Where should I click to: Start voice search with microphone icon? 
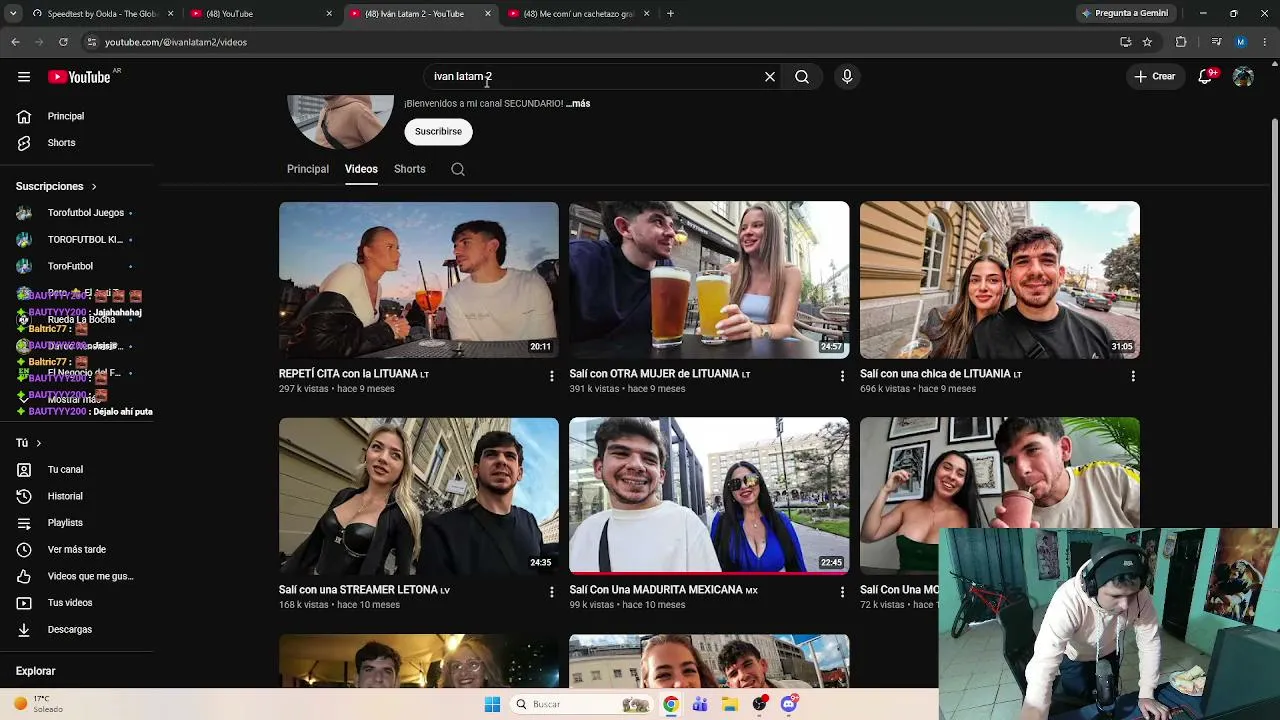[x=847, y=77]
